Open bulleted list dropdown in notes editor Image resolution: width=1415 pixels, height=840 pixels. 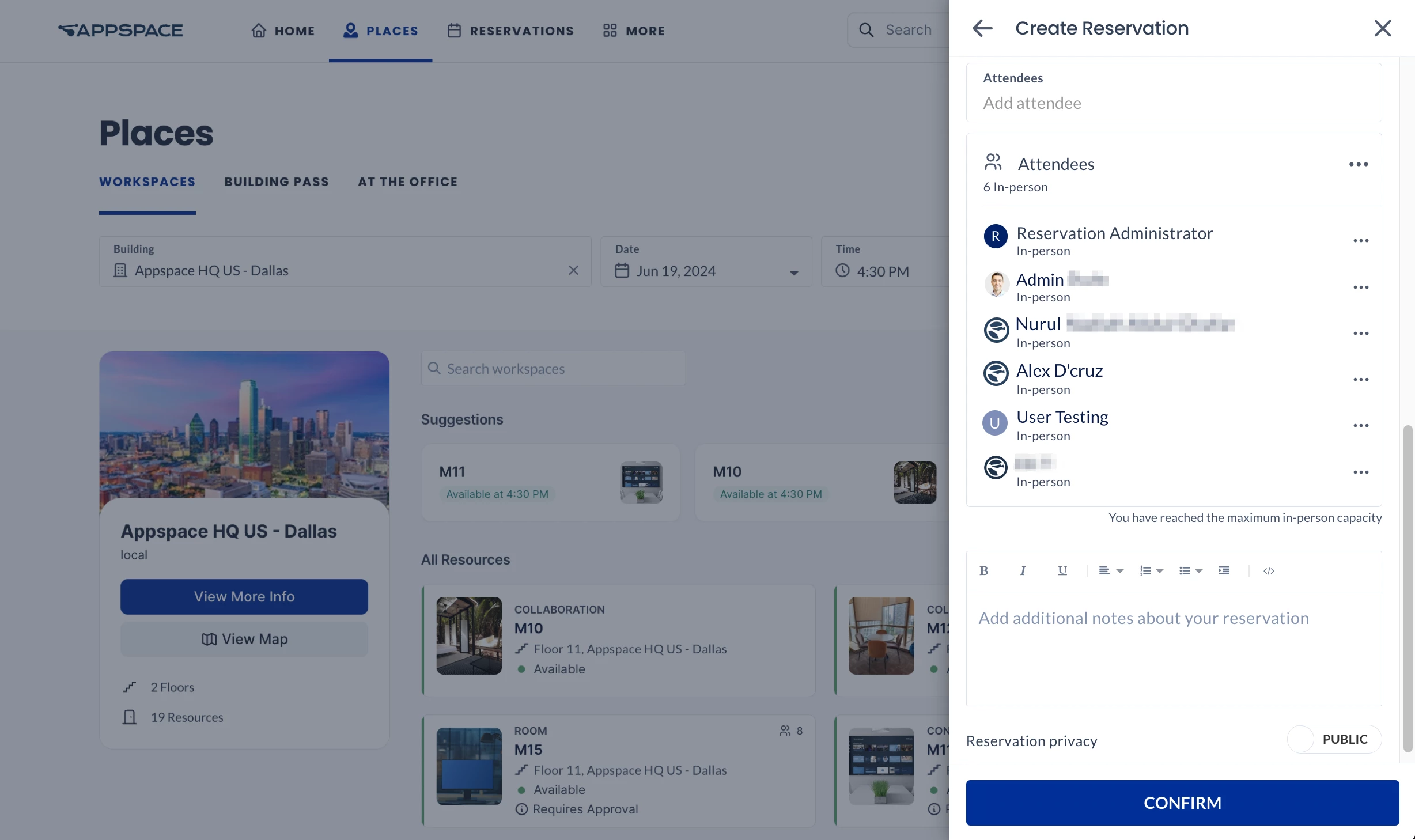pyautogui.click(x=1190, y=570)
